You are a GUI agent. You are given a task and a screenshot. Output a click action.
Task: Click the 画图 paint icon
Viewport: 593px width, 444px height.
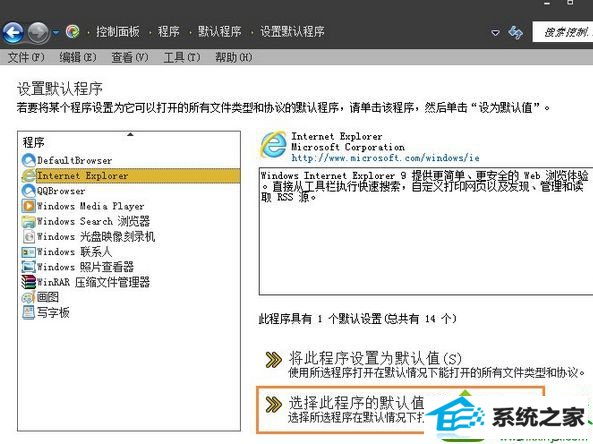(28, 297)
